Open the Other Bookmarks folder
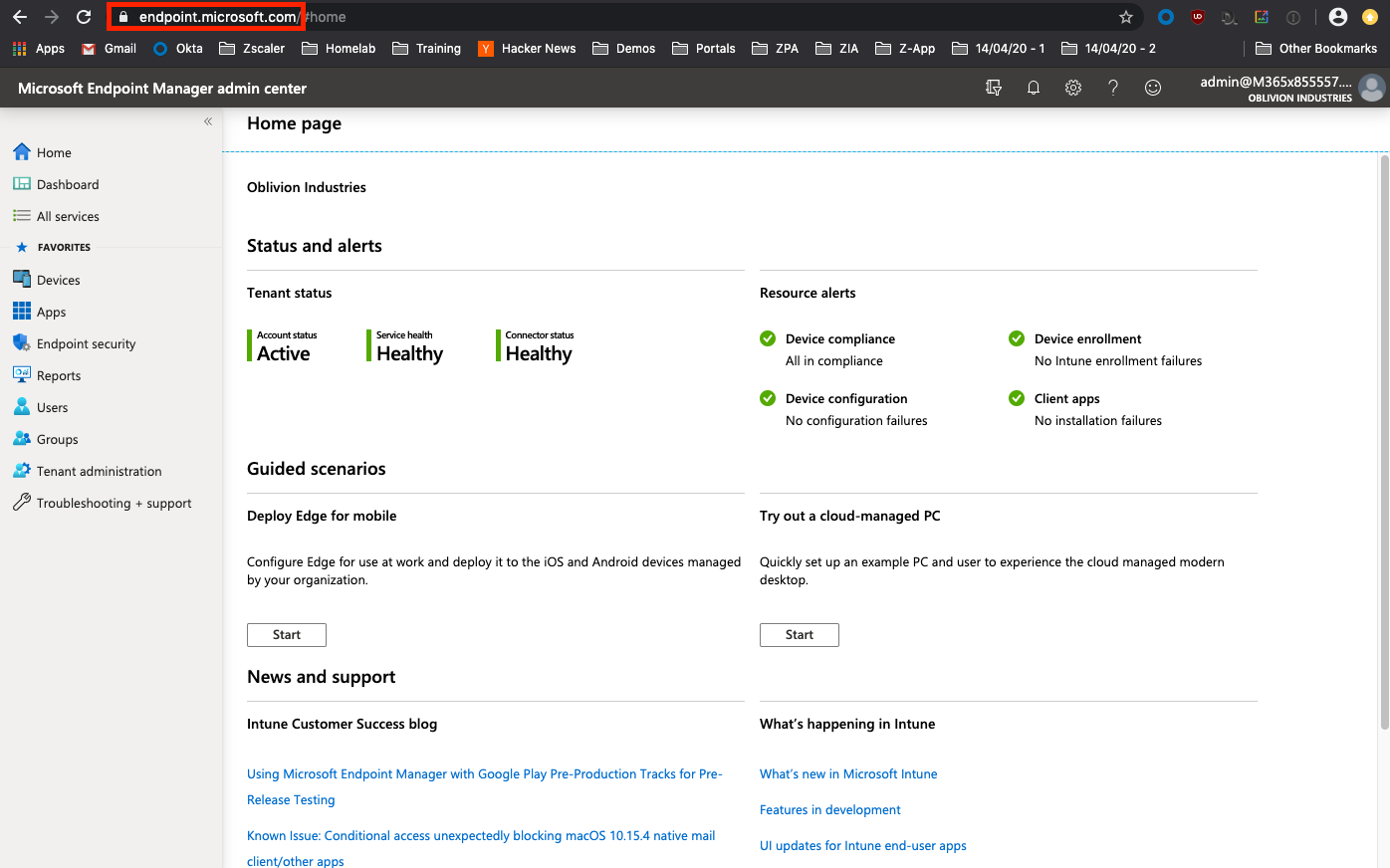Image resolution: width=1390 pixels, height=868 pixels. coord(1316,48)
